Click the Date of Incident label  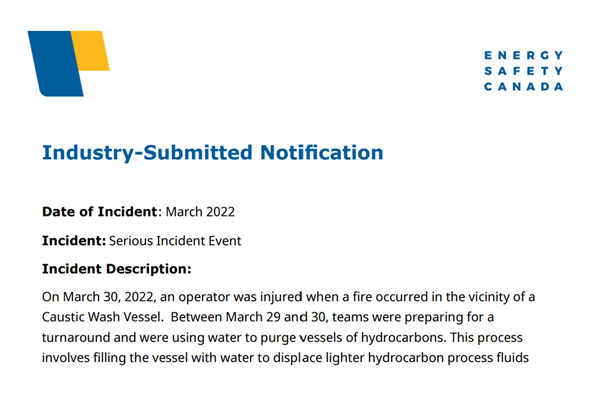coord(100,212)
